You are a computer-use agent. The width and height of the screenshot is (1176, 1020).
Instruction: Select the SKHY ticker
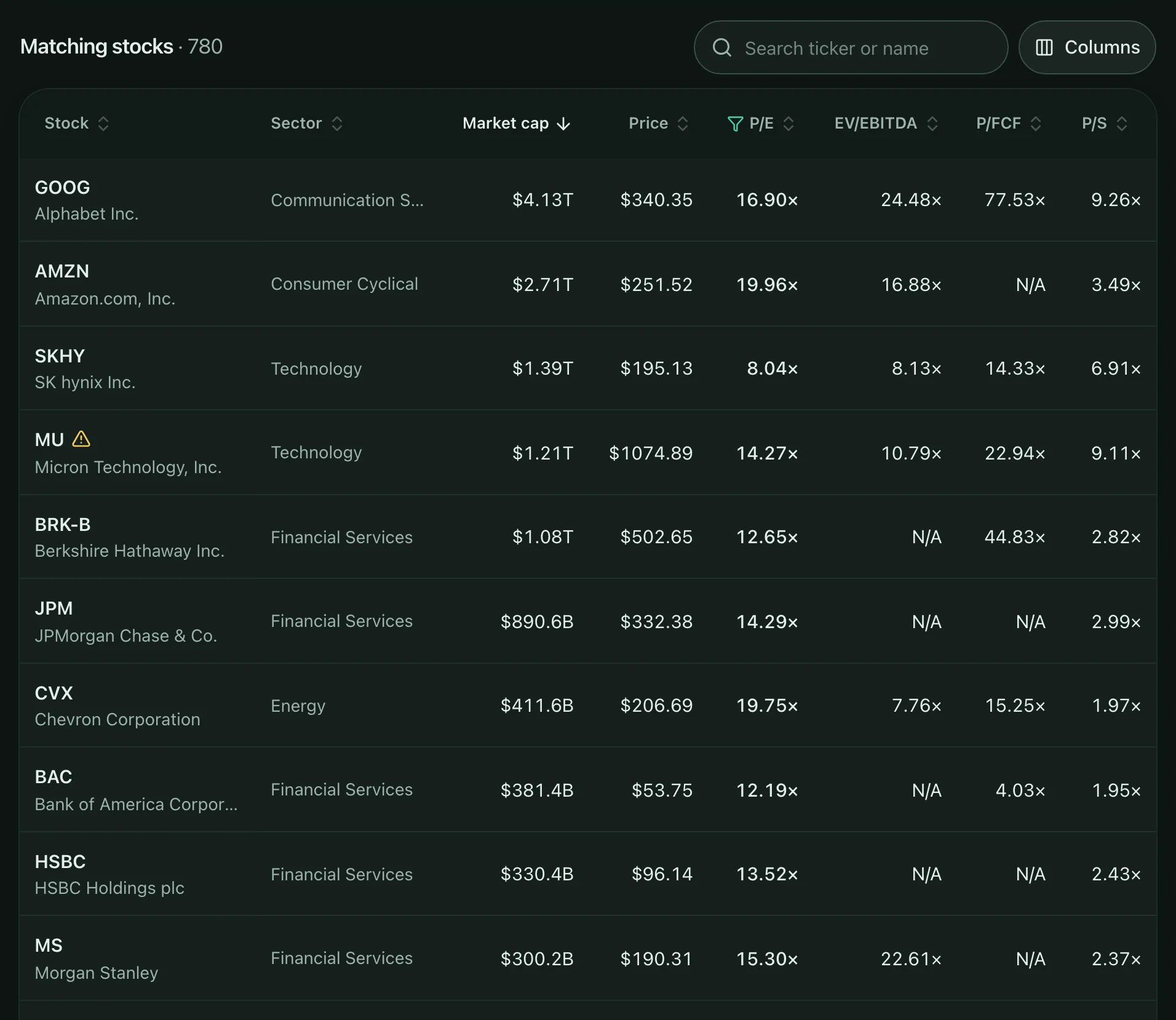pos(60,356)
